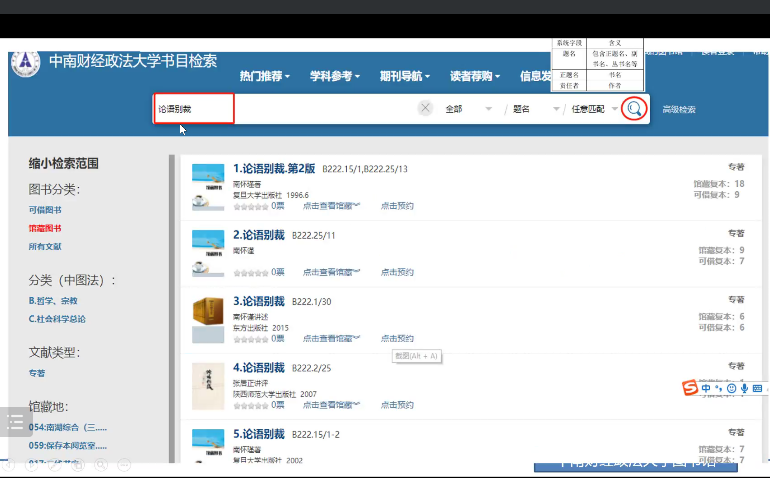The width and height of the screenshot is (770, 478).
Task: Filter results by 可借图书
Action: pos(45,211)
